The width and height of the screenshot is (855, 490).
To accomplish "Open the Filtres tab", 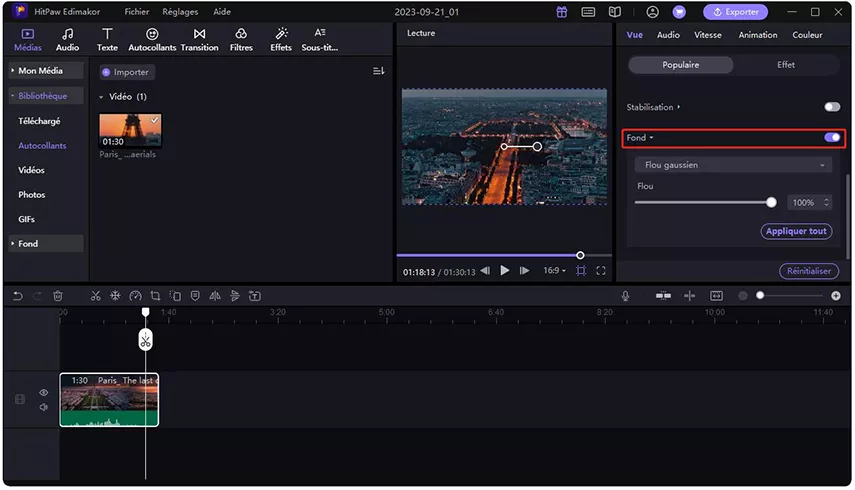I will (241, 40).
